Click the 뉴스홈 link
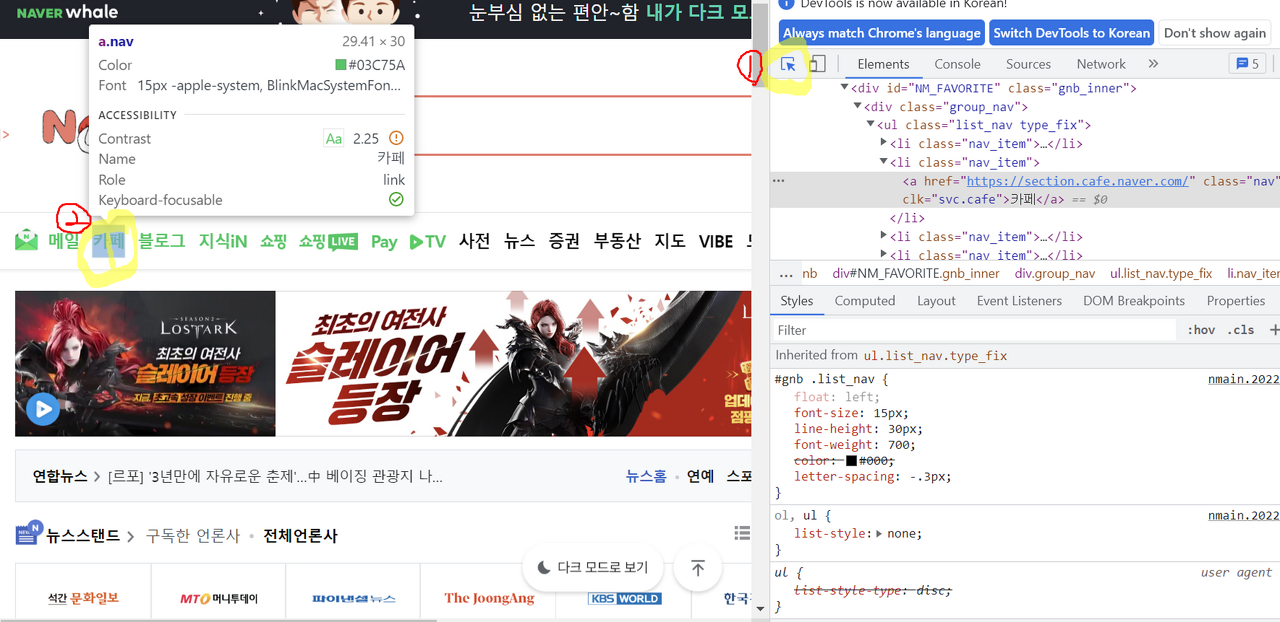This screenshot has width=1280, height=622. coord(646,476)
